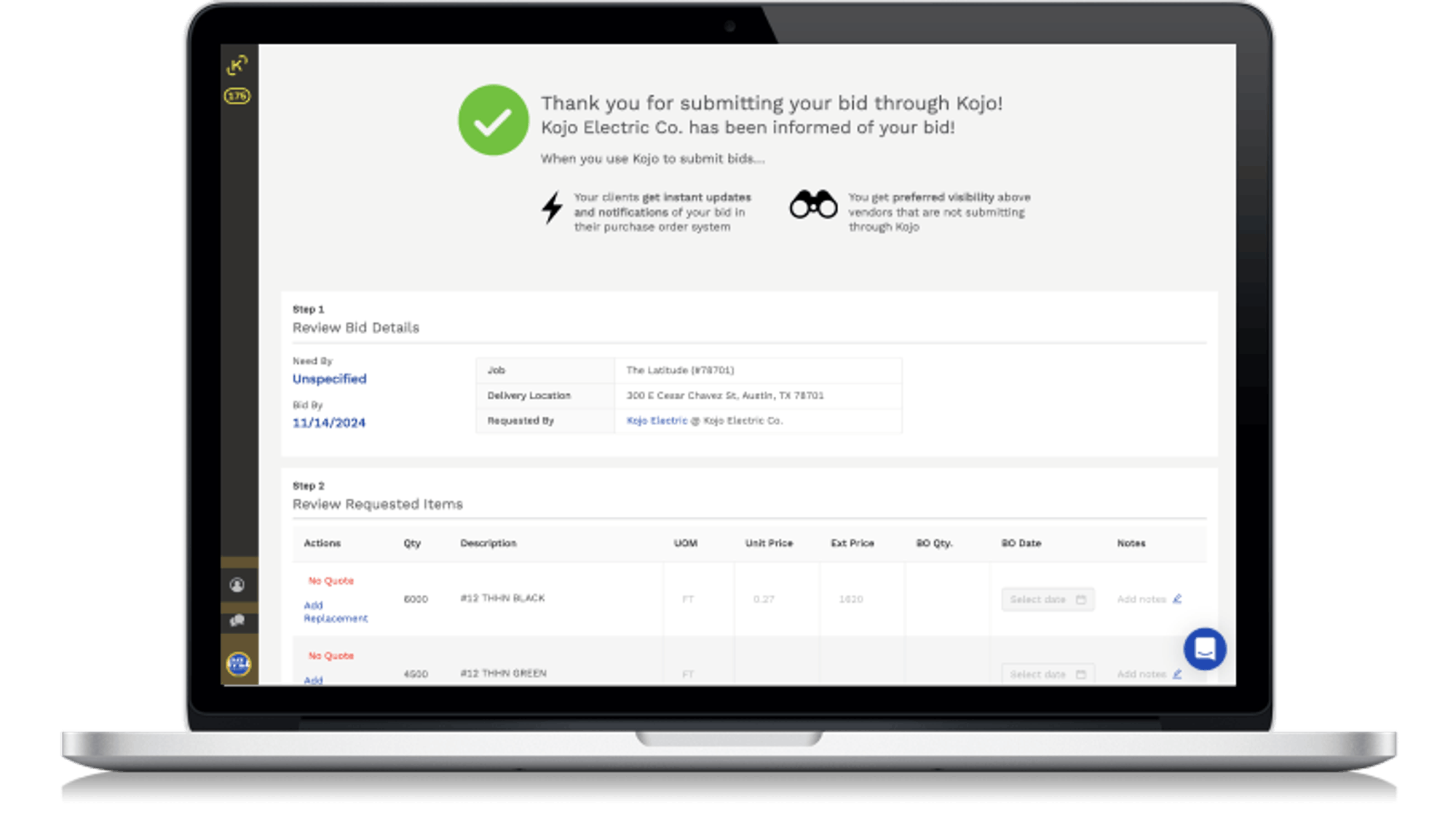Click the Bid By date 11/14/2024
1456x819 pixels.
pyautogui.click(x=329, y=423)
